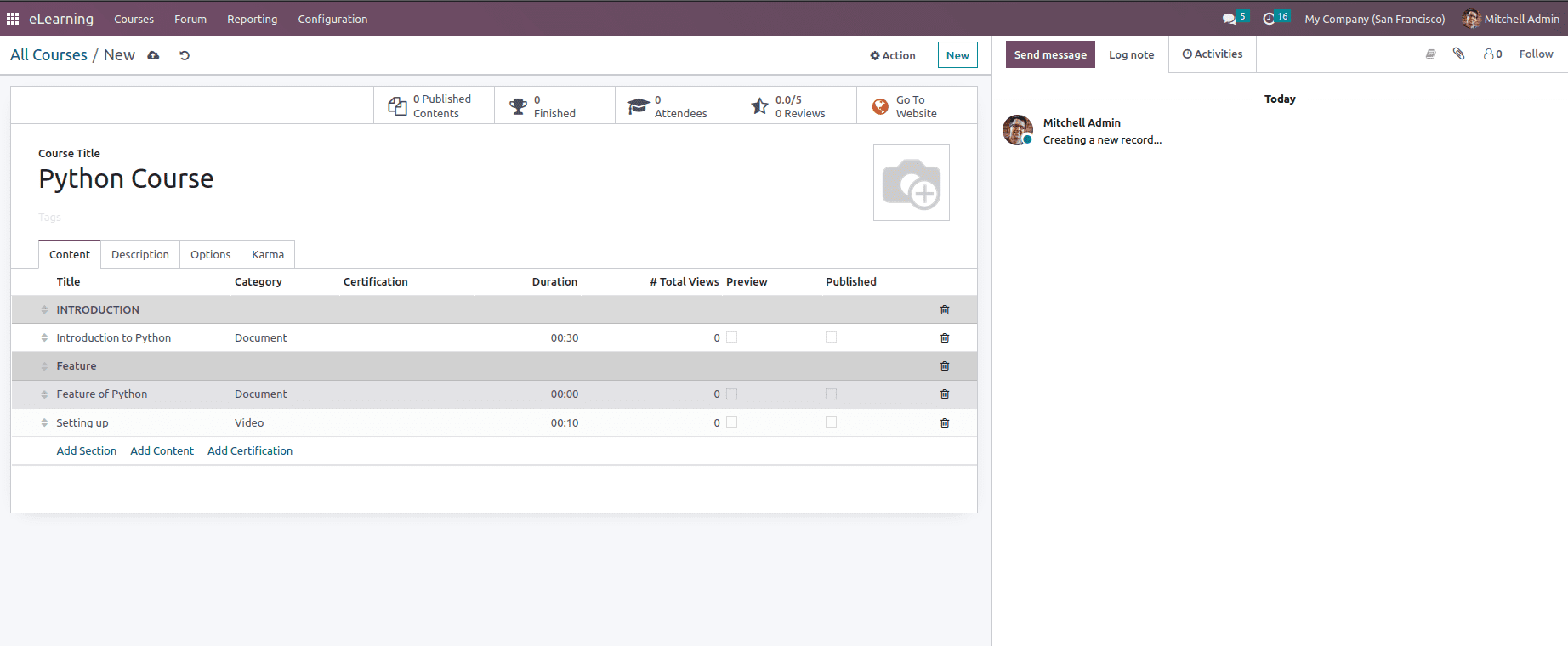Sort by # Total Views column header
Screen dimensions: 1568x646
pyautogui.click(x=685, y=282)
